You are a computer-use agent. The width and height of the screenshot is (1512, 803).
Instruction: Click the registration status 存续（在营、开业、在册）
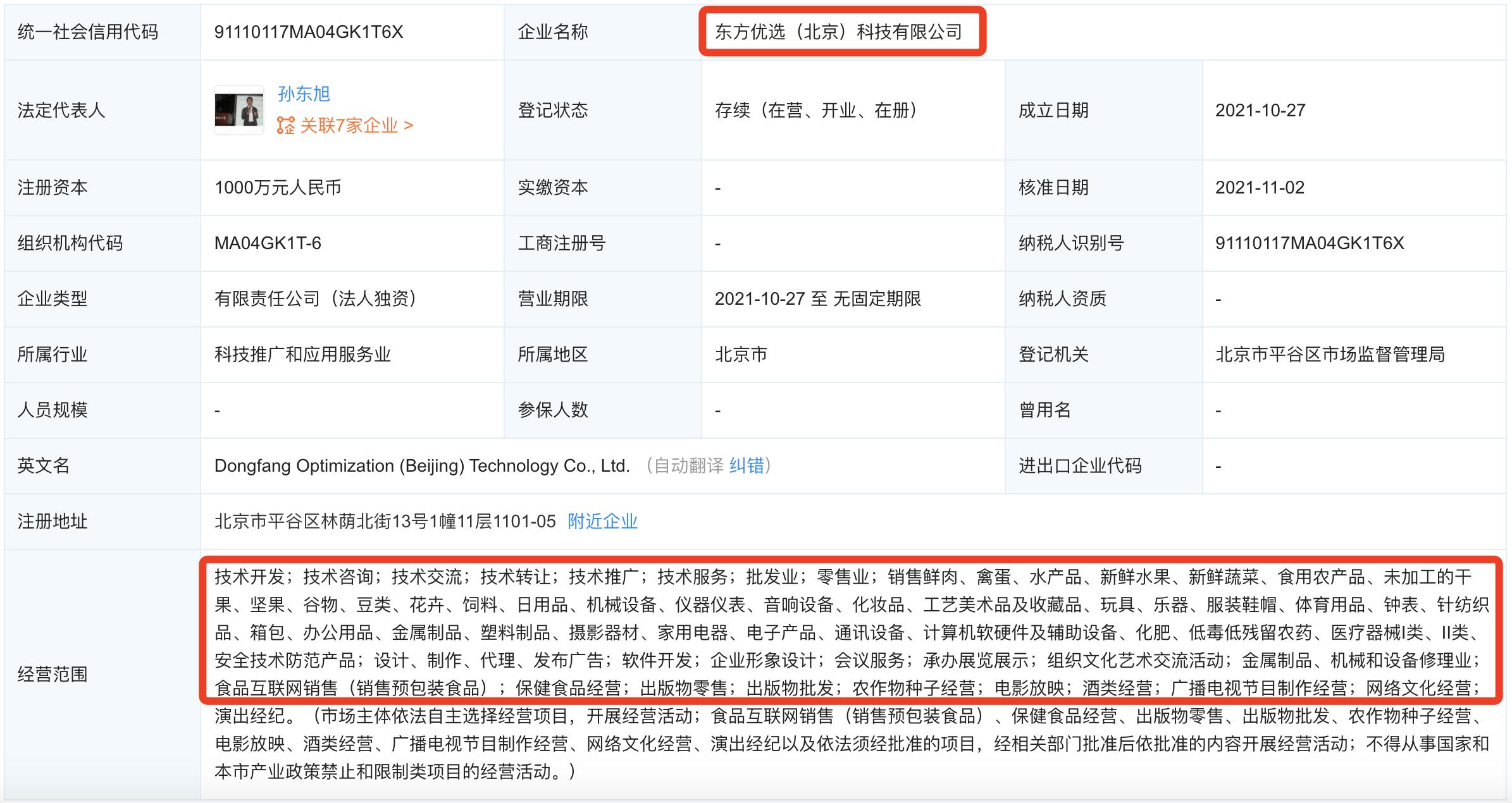pos(816,111)
